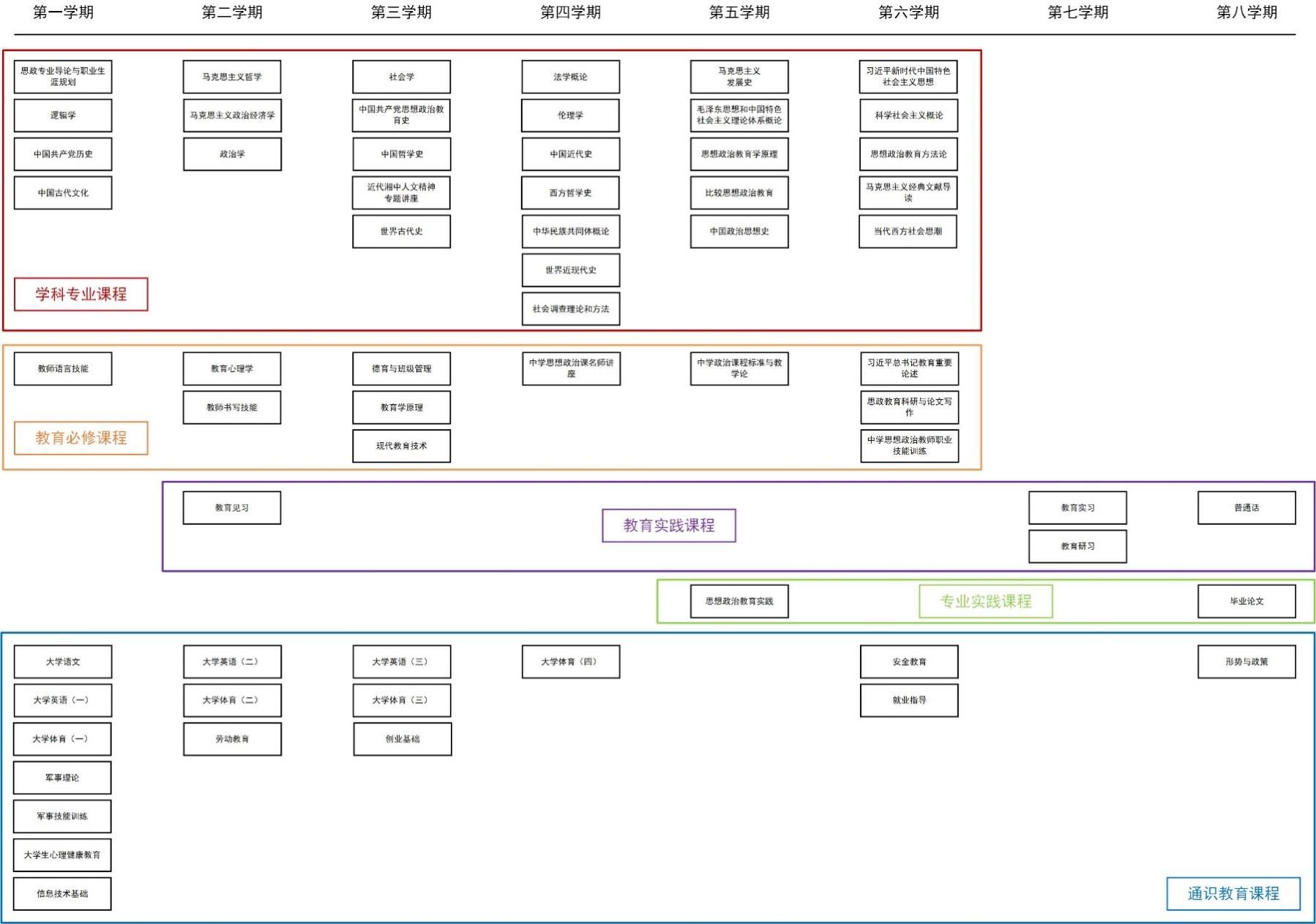This screenshot has width=1316, height=924.
Task: Click the 信息技术基础 course box
Action: 62,894
